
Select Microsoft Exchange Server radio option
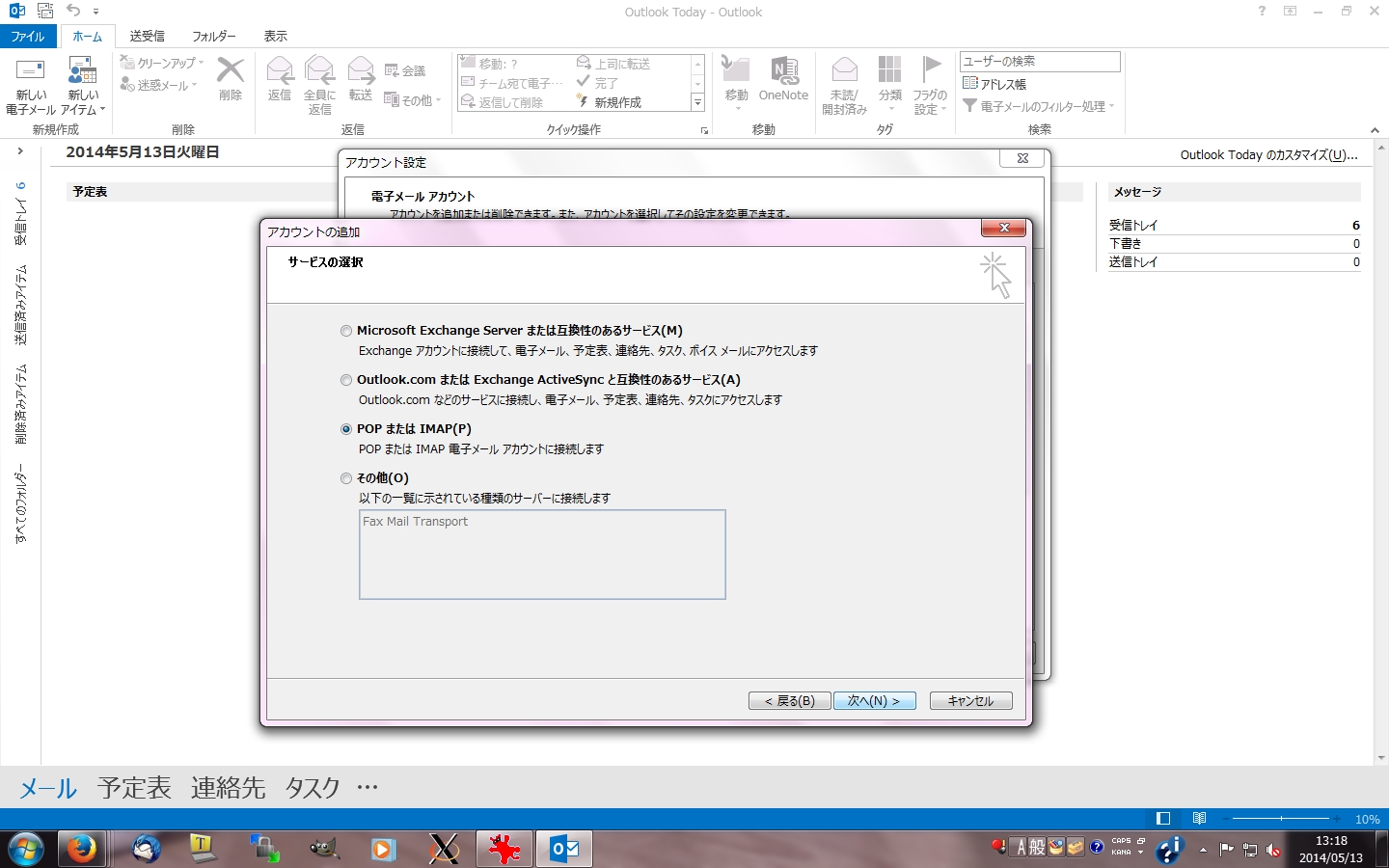click(x=346, y=331)
